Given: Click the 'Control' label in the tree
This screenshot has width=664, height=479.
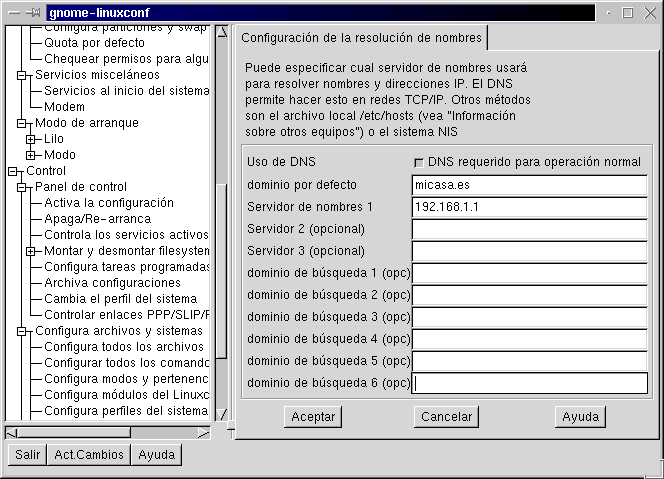Looking at the screenshot, I should tap(46, 171).
